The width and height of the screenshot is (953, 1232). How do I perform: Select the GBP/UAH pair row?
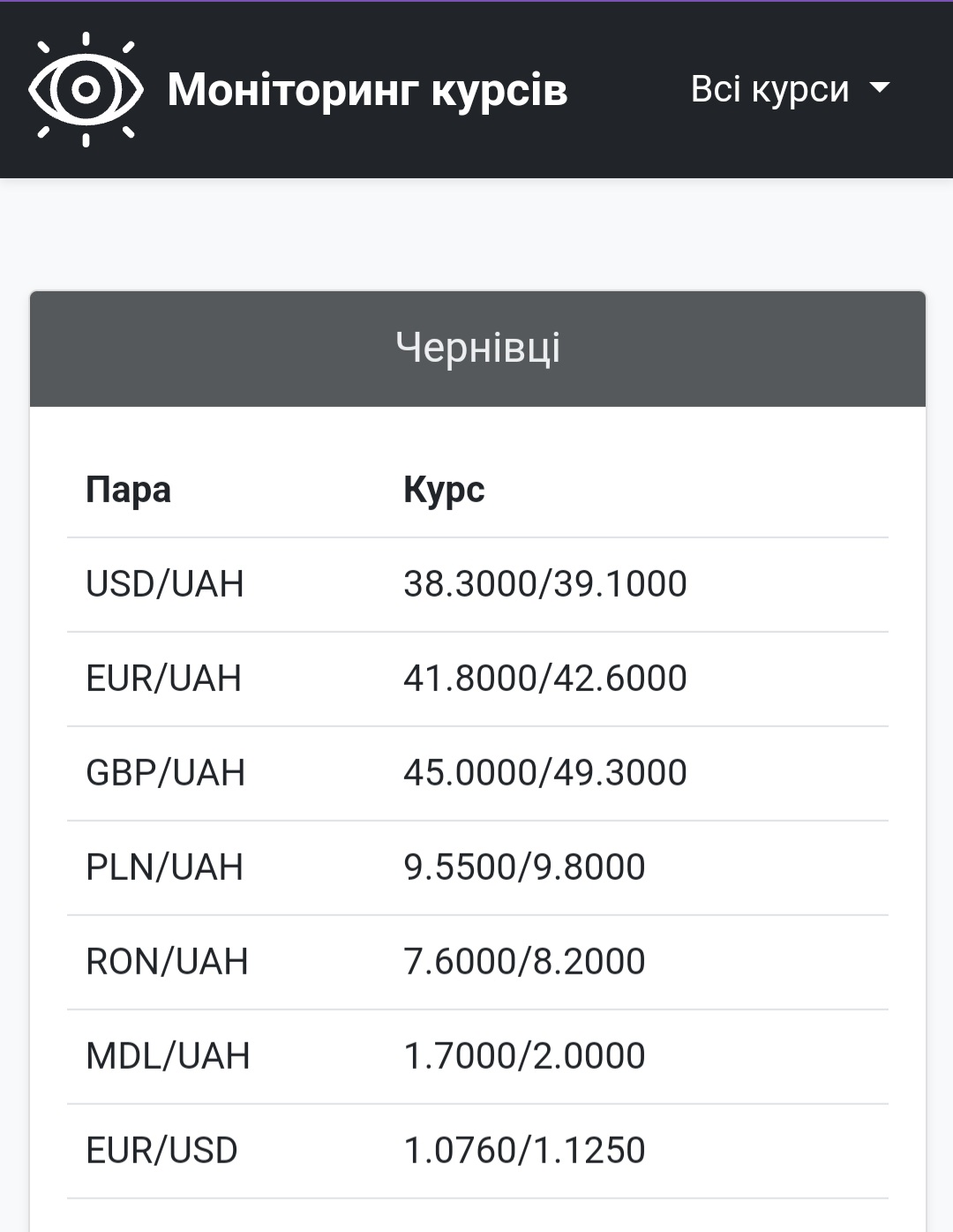coord(165,773)
